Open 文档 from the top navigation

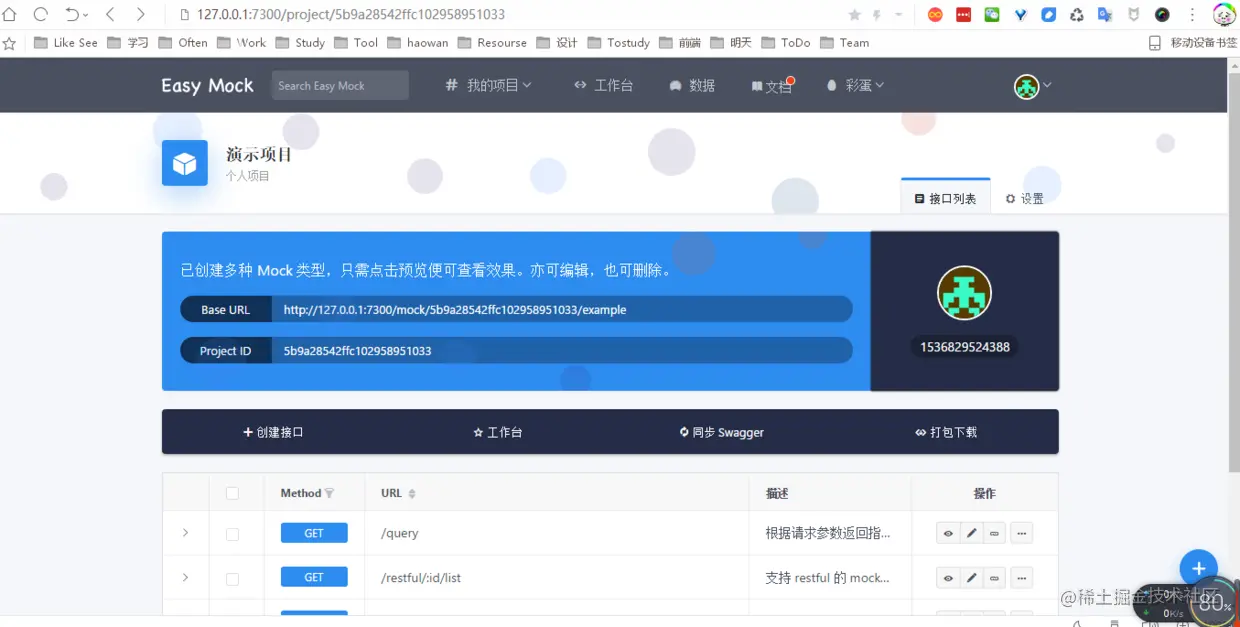pyautogui.click(x=772, y=86)
